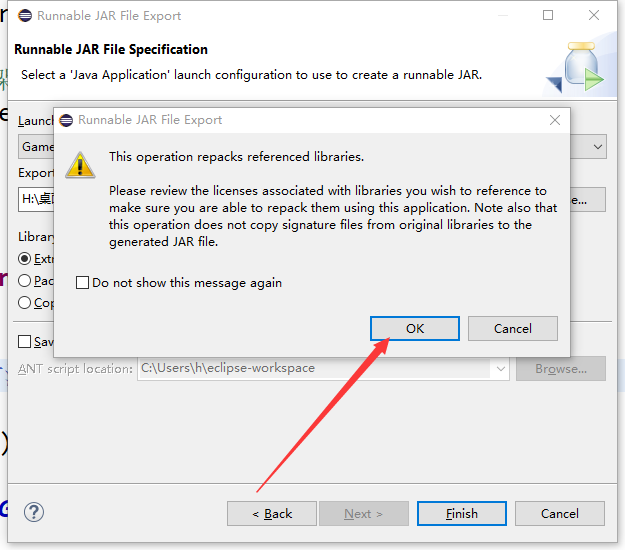Click 'This operation repacks referenced libraries.' text
The image size is (625, 550).
click(x=236, y=157)
